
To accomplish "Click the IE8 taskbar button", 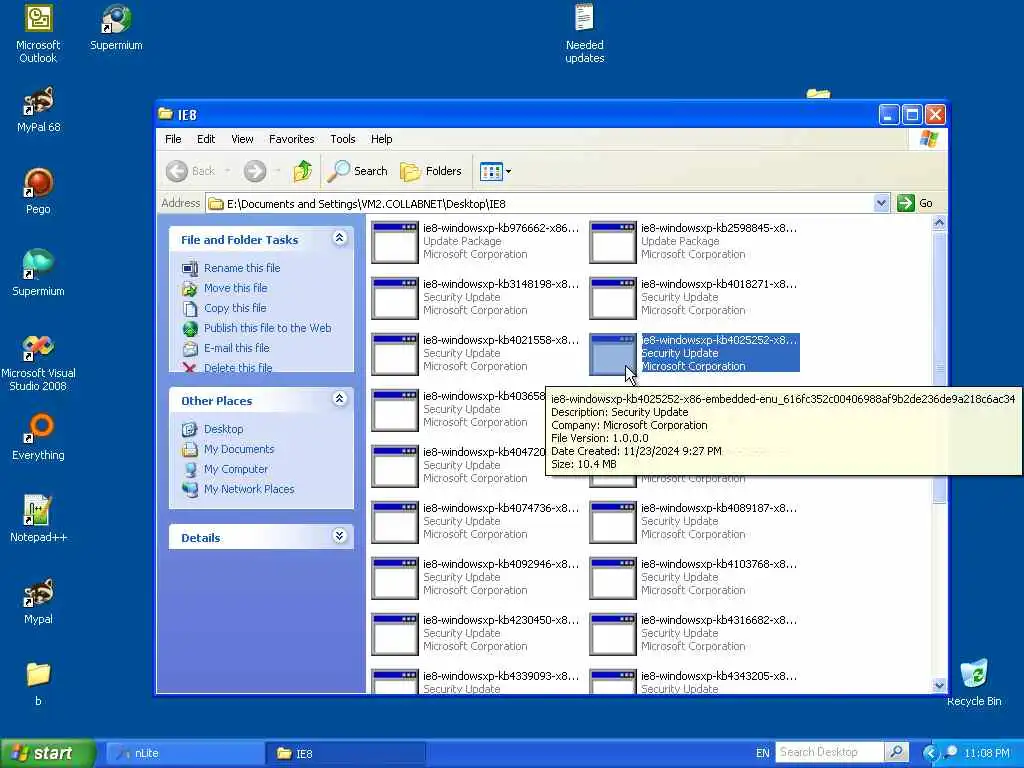I will 346,753.
